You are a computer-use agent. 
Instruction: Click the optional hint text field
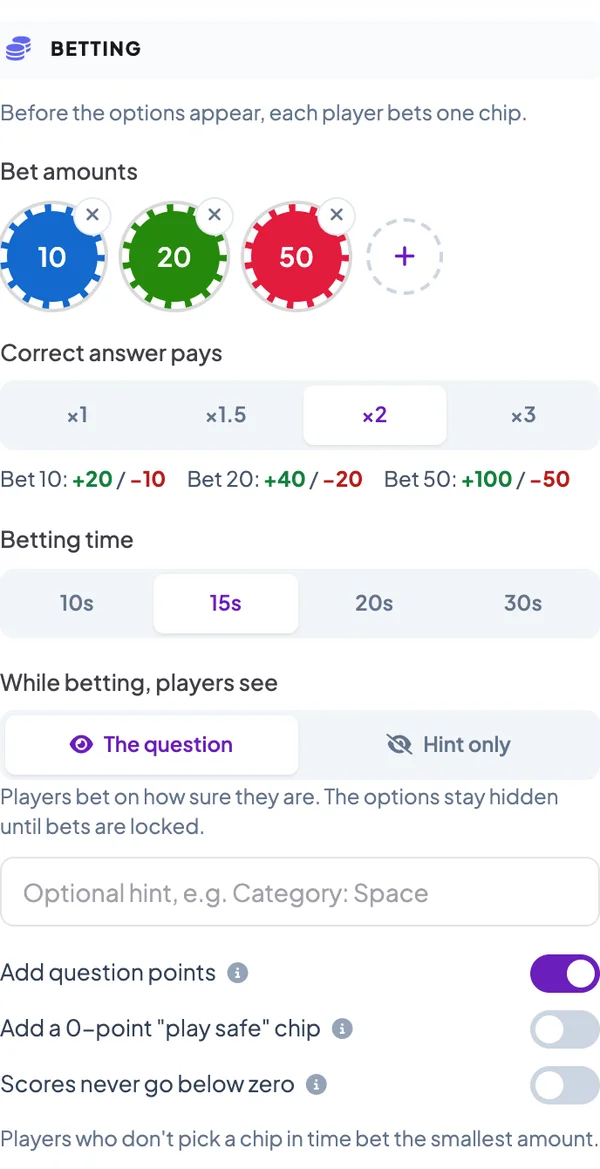(x=300, y=892)
